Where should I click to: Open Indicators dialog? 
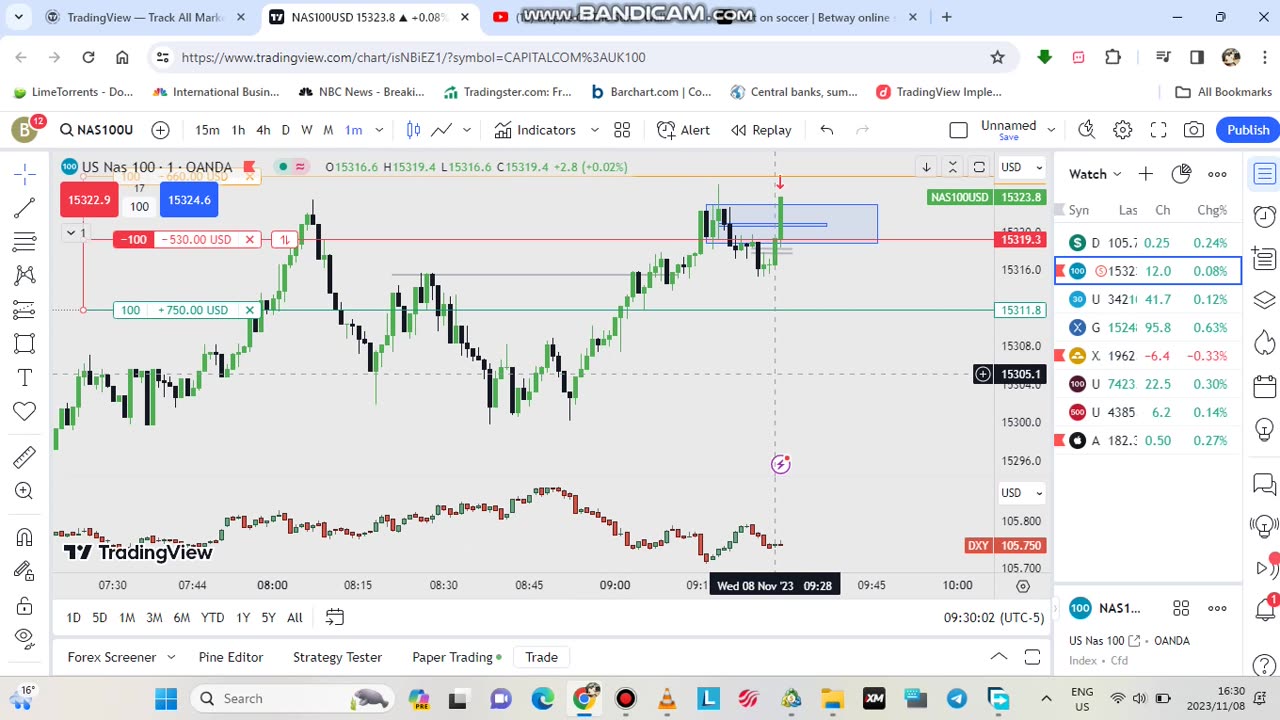[x=535, y=130]
